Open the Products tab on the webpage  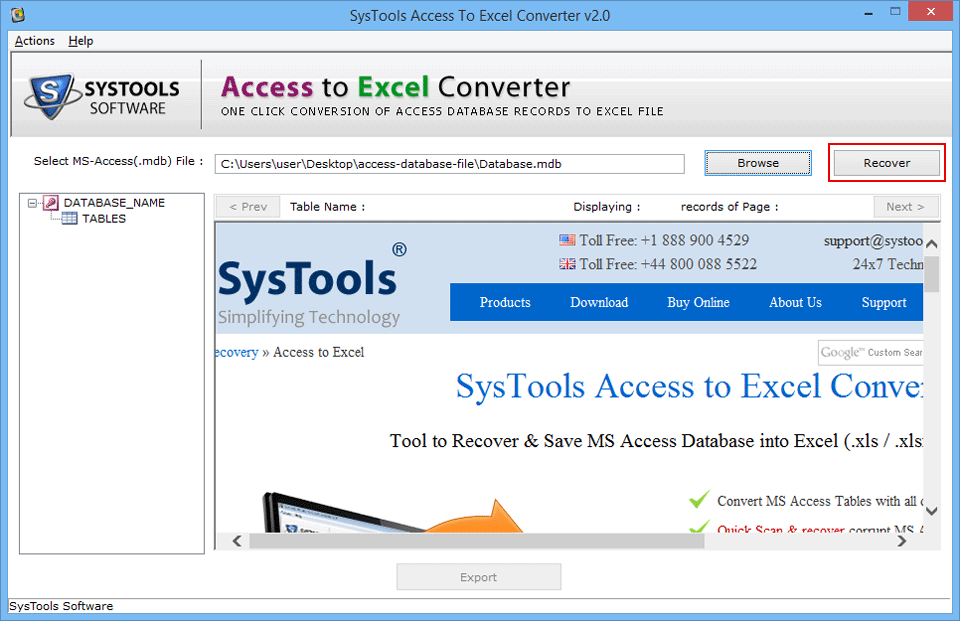(x=505, y=303)
